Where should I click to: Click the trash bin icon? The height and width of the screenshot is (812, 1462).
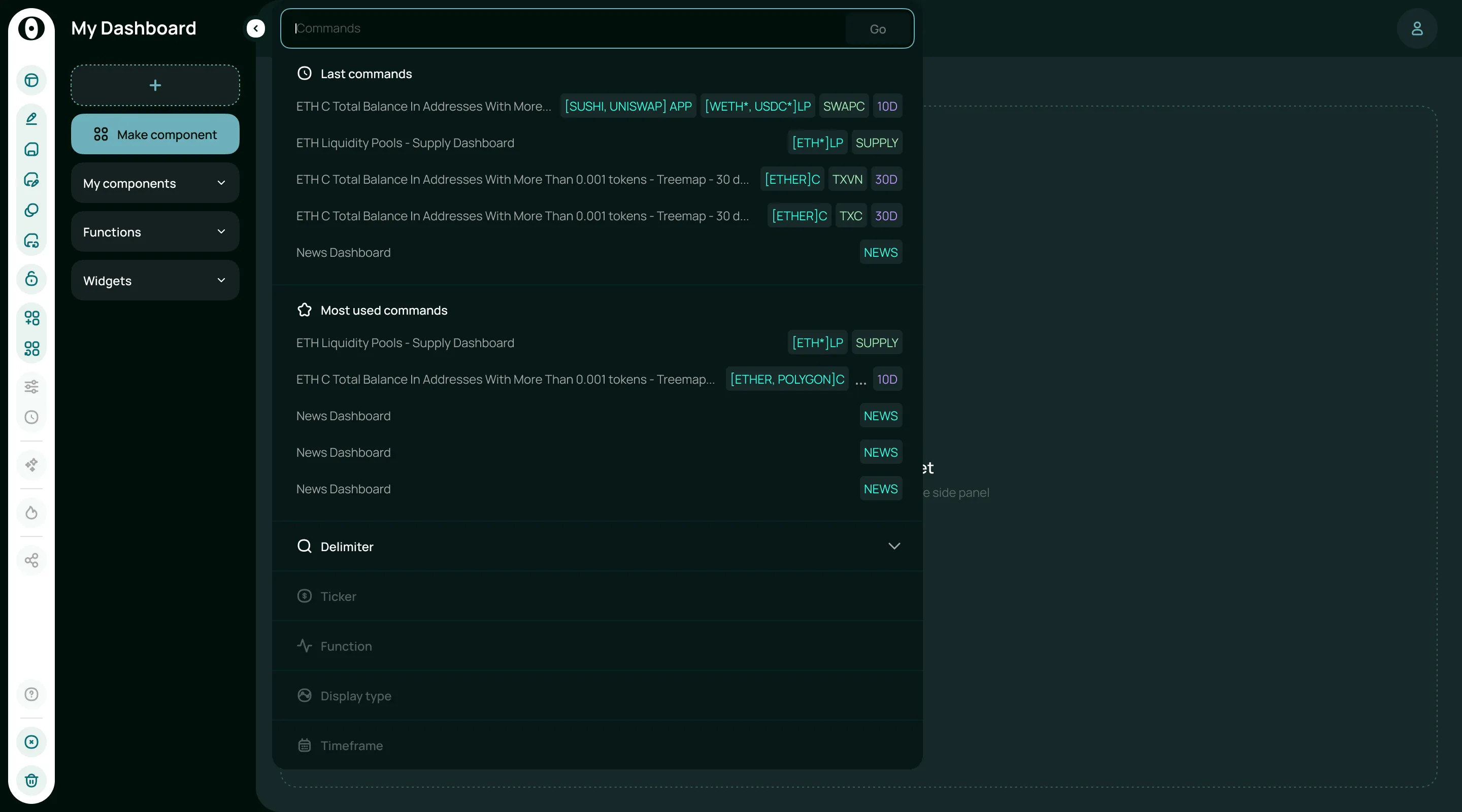[31, 780]
